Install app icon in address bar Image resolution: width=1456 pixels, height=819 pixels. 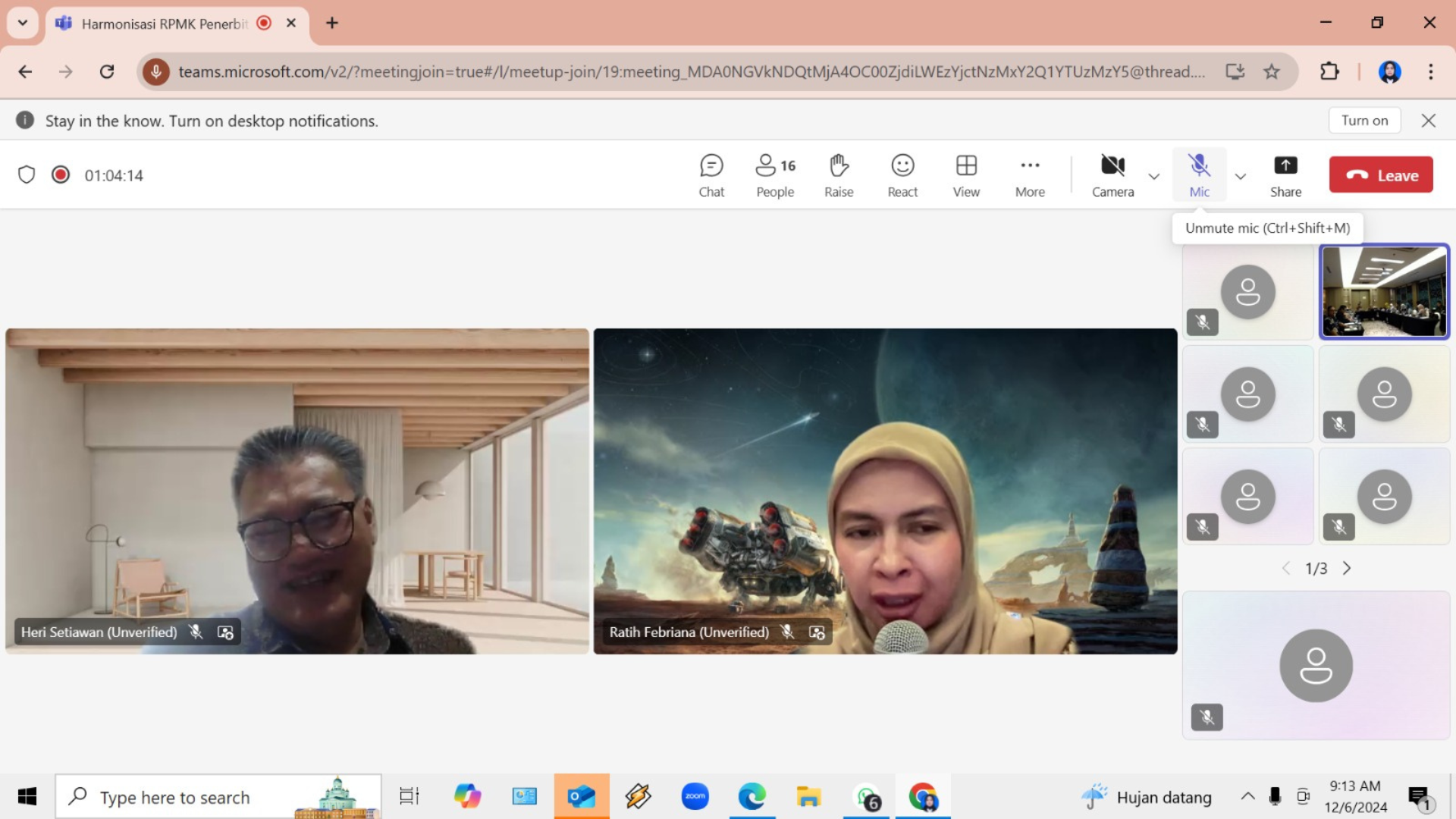[1235, 71]
